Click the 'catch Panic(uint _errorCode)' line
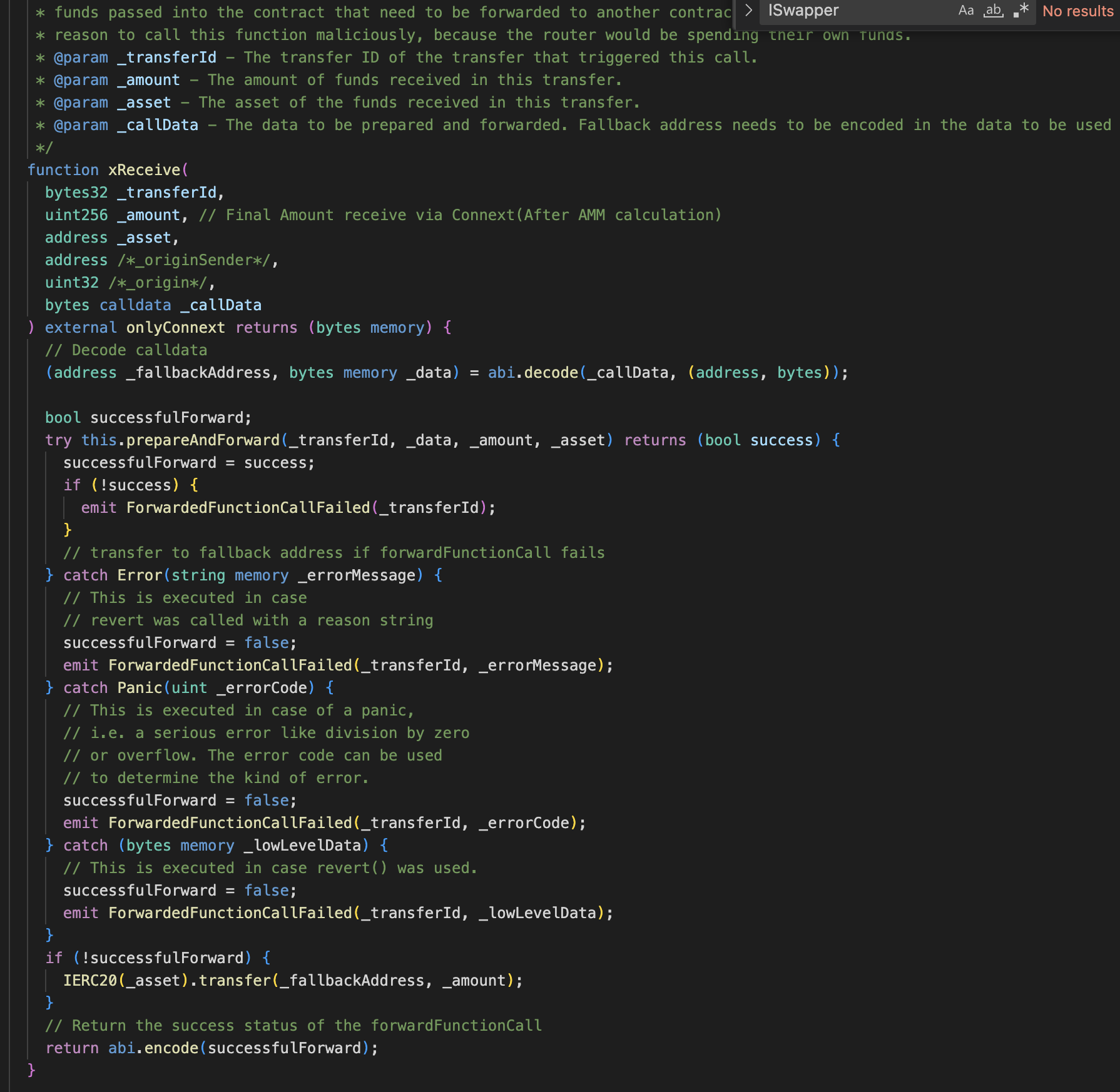Viewport: 1120px width, 1092px height. coord(190,688)
